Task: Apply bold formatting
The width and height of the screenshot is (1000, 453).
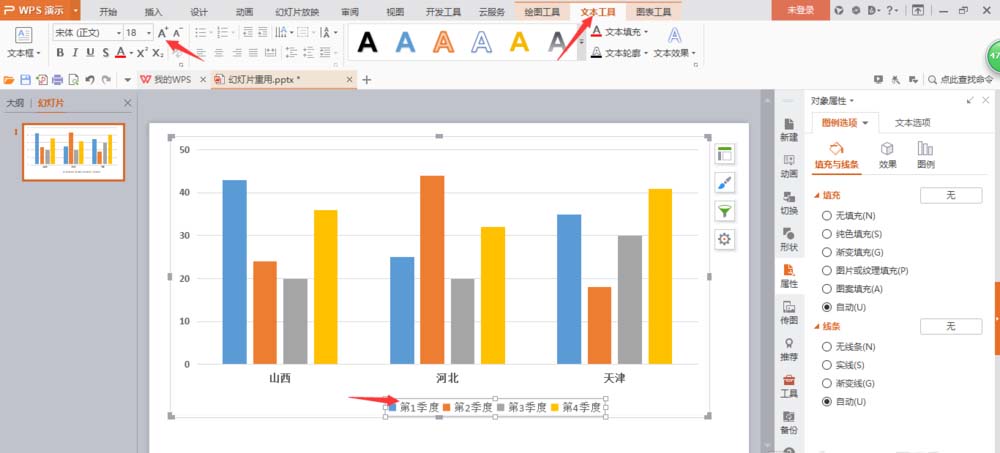Action: tap(60, 53)
